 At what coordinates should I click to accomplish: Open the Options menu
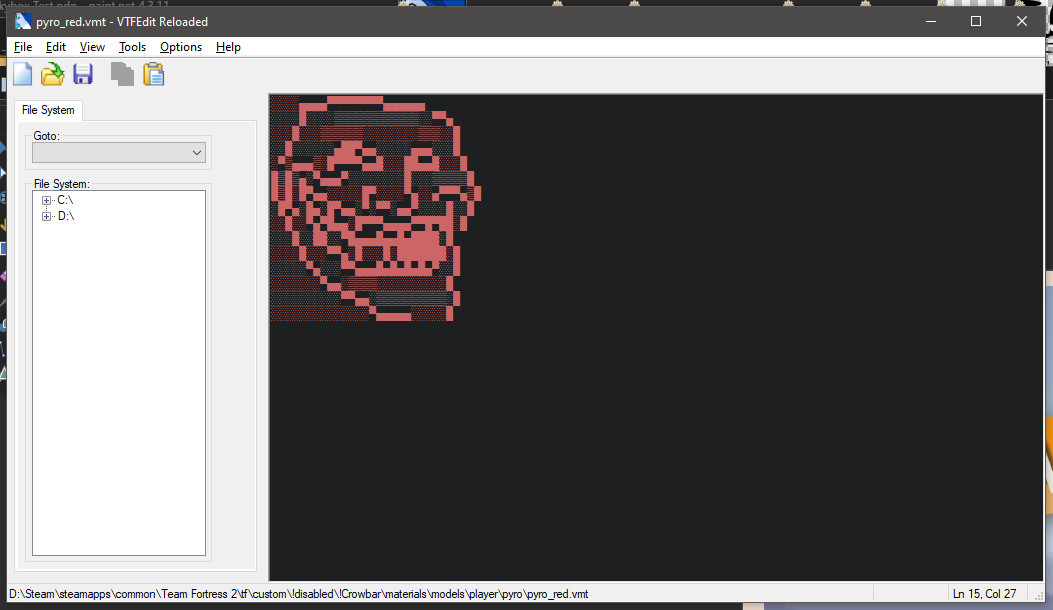tap(180, 46)
